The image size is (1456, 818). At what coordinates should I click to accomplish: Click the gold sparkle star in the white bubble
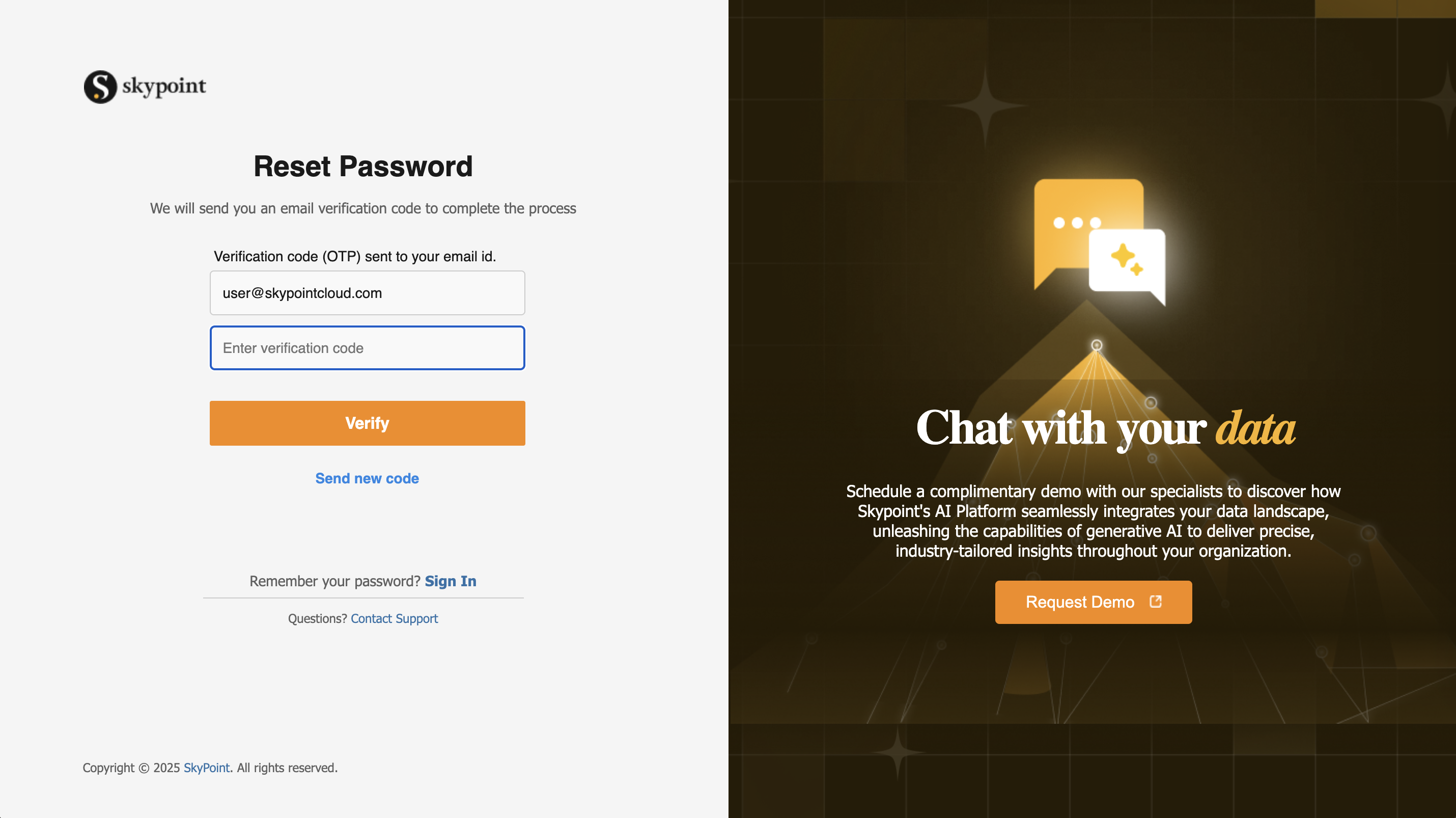coord(1127,259)
